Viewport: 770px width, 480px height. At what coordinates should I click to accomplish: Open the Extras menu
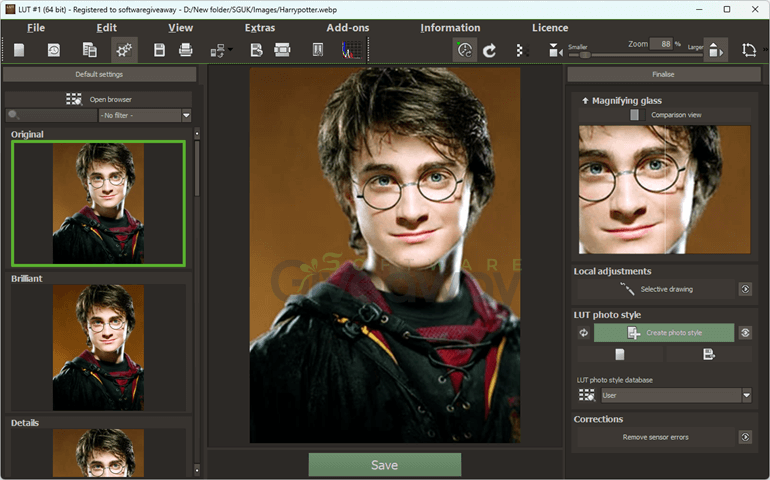click(260, 28)
